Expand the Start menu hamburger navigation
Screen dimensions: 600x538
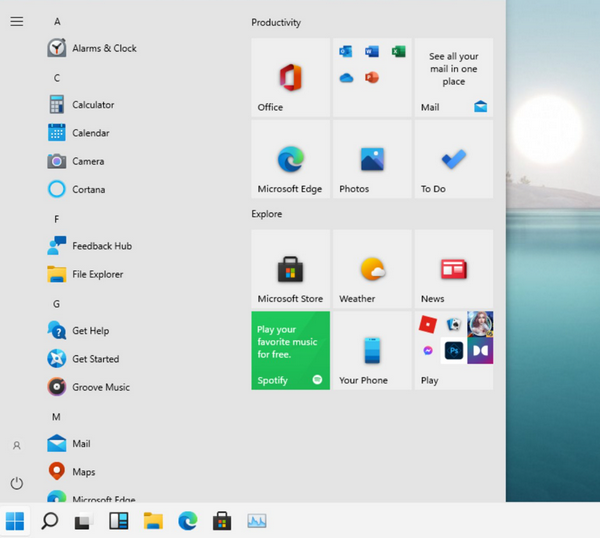pos(17,21)
